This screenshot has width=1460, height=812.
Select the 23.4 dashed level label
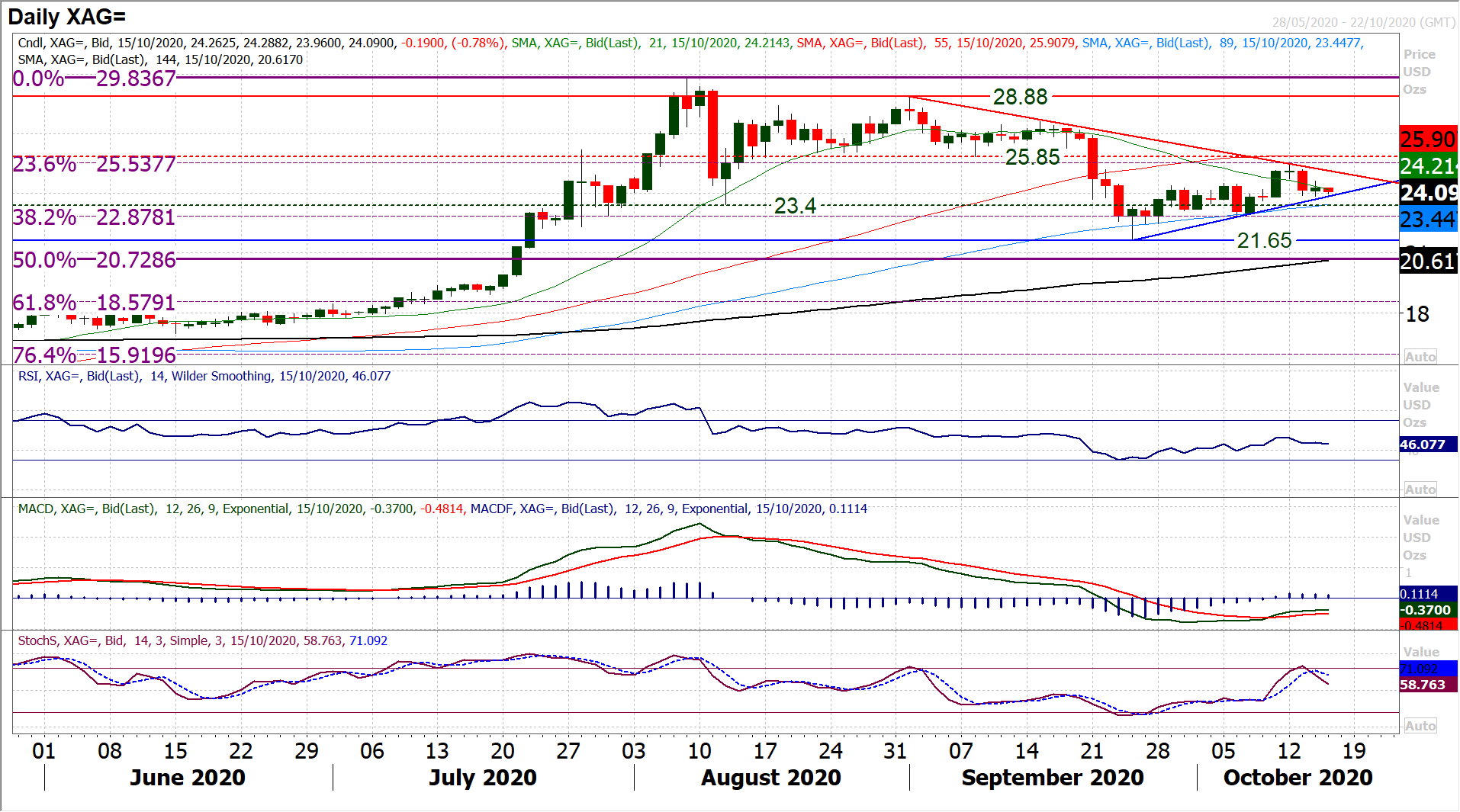pyautogui.click(x=795, y=206)
